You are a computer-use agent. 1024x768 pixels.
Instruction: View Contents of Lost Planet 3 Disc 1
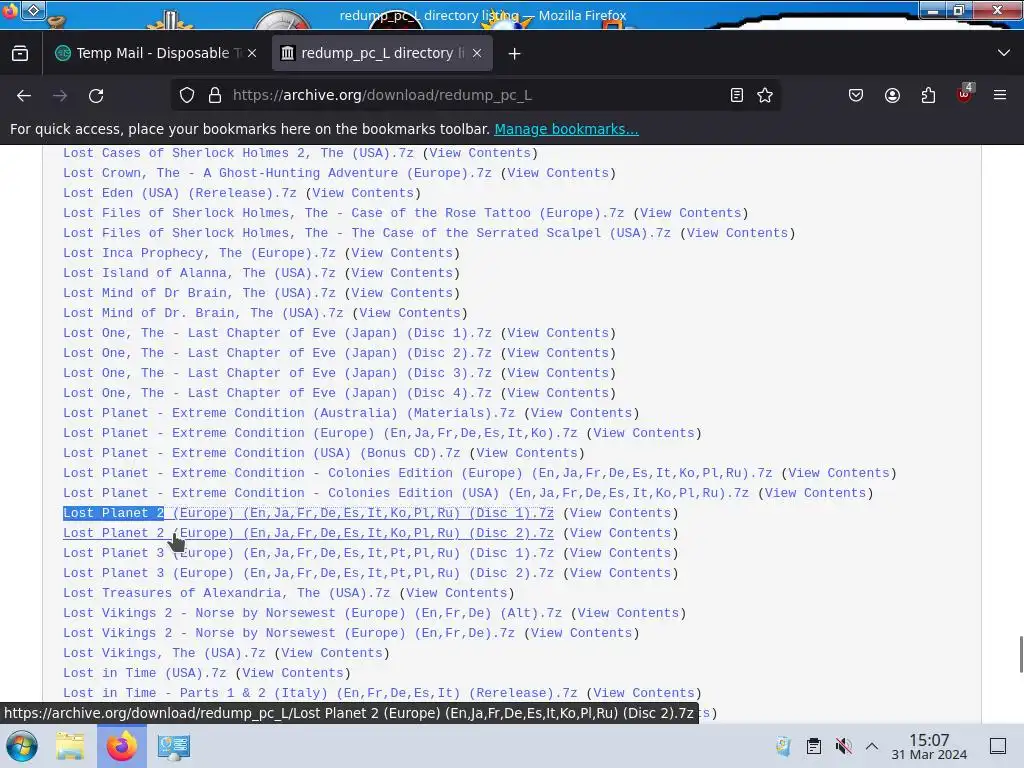point(620,553)
